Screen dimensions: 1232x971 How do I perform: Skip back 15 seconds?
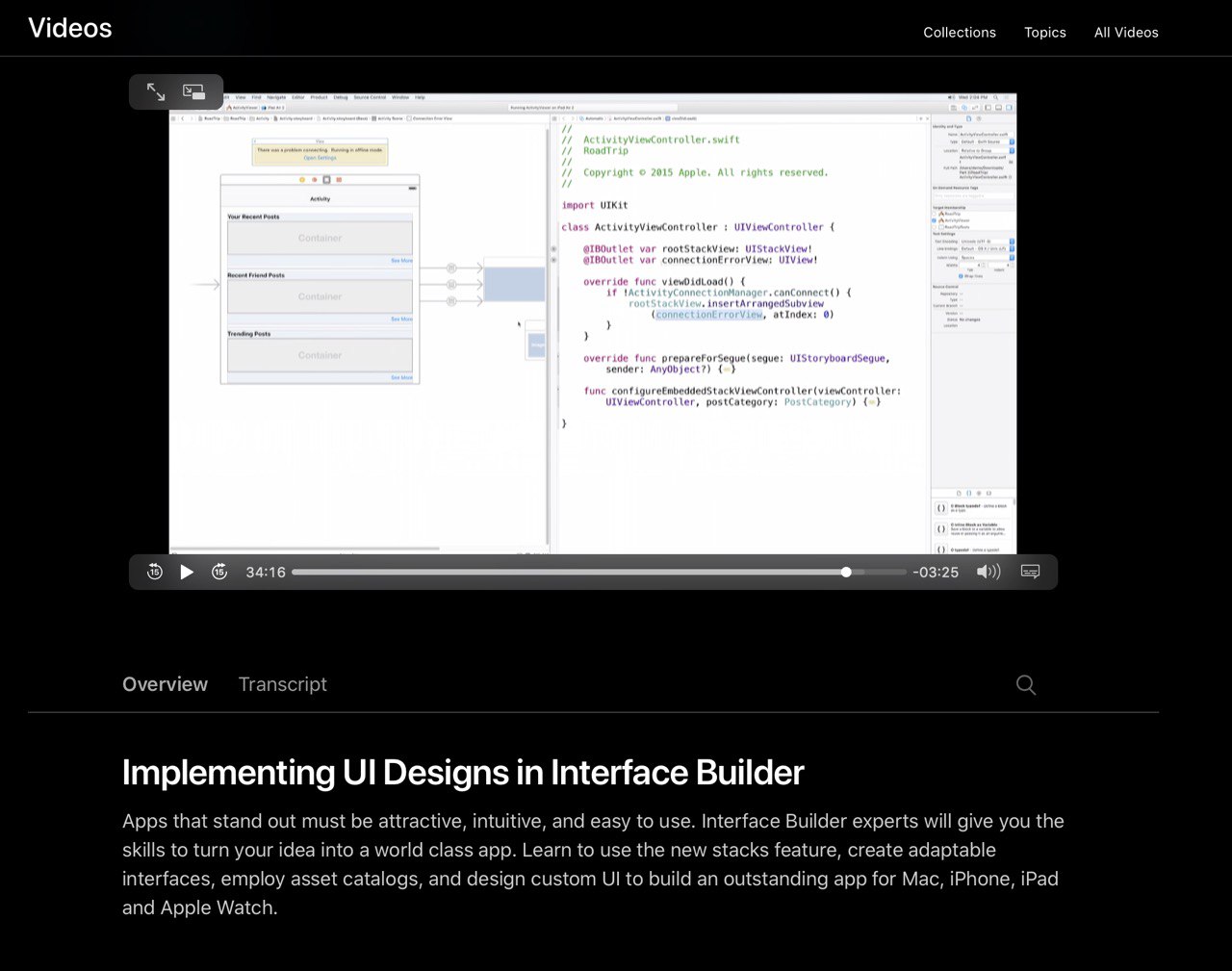(155, 572)
